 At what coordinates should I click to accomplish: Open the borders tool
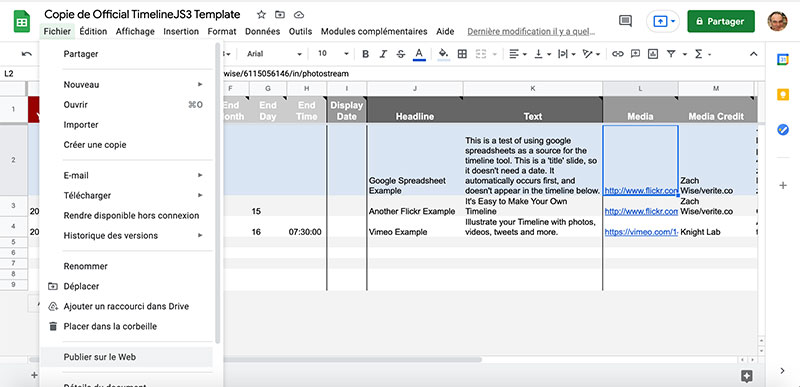point(462,54)
